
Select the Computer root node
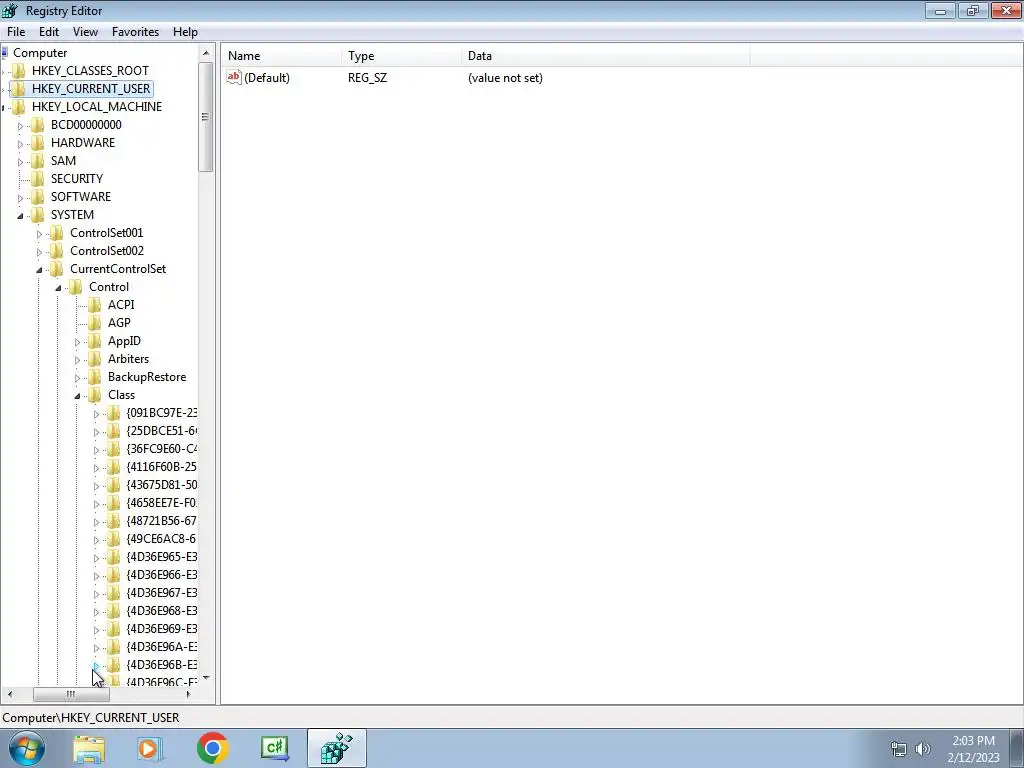coord(40,53)
